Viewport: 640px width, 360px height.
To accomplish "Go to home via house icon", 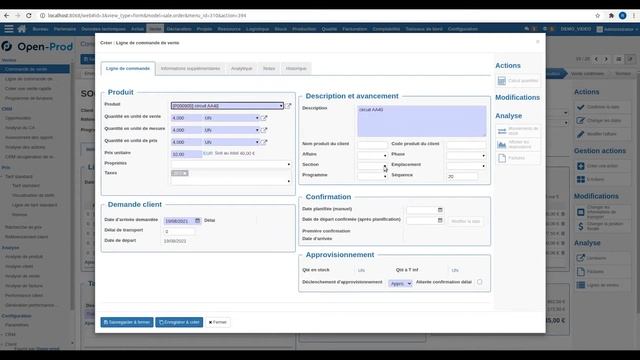I will click(22, 29).
